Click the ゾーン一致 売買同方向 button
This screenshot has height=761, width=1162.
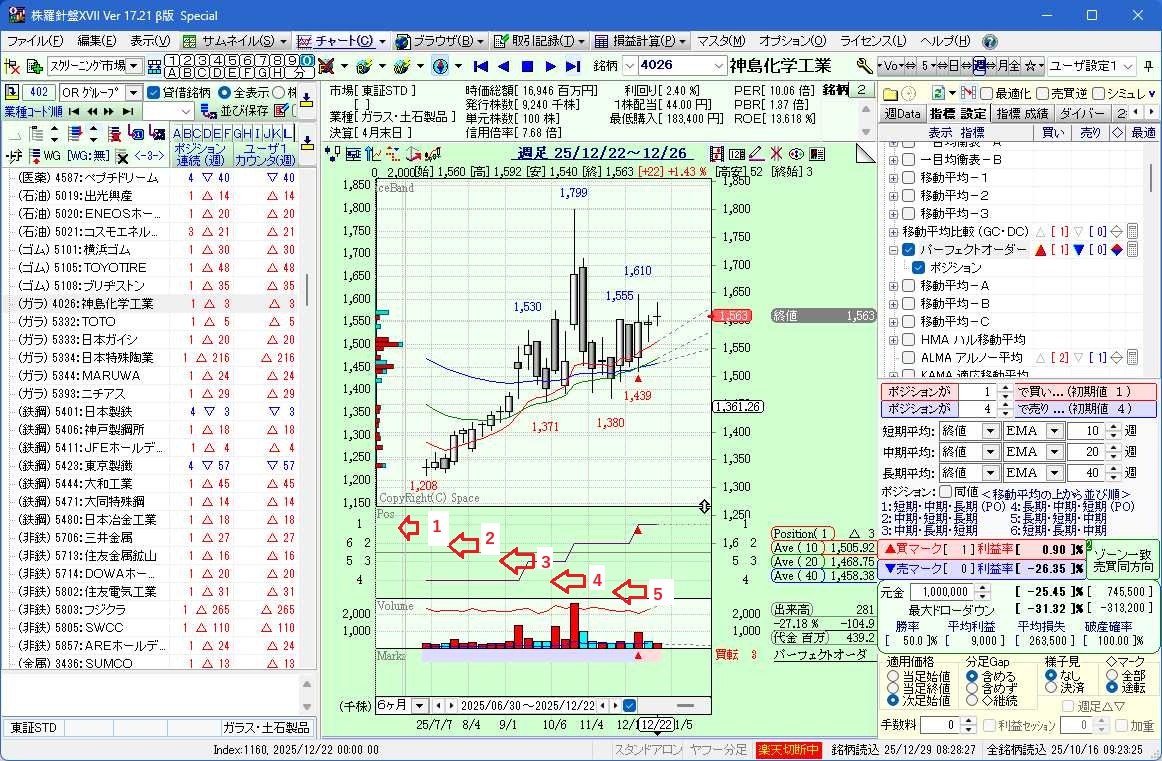tap(1122, 561)
